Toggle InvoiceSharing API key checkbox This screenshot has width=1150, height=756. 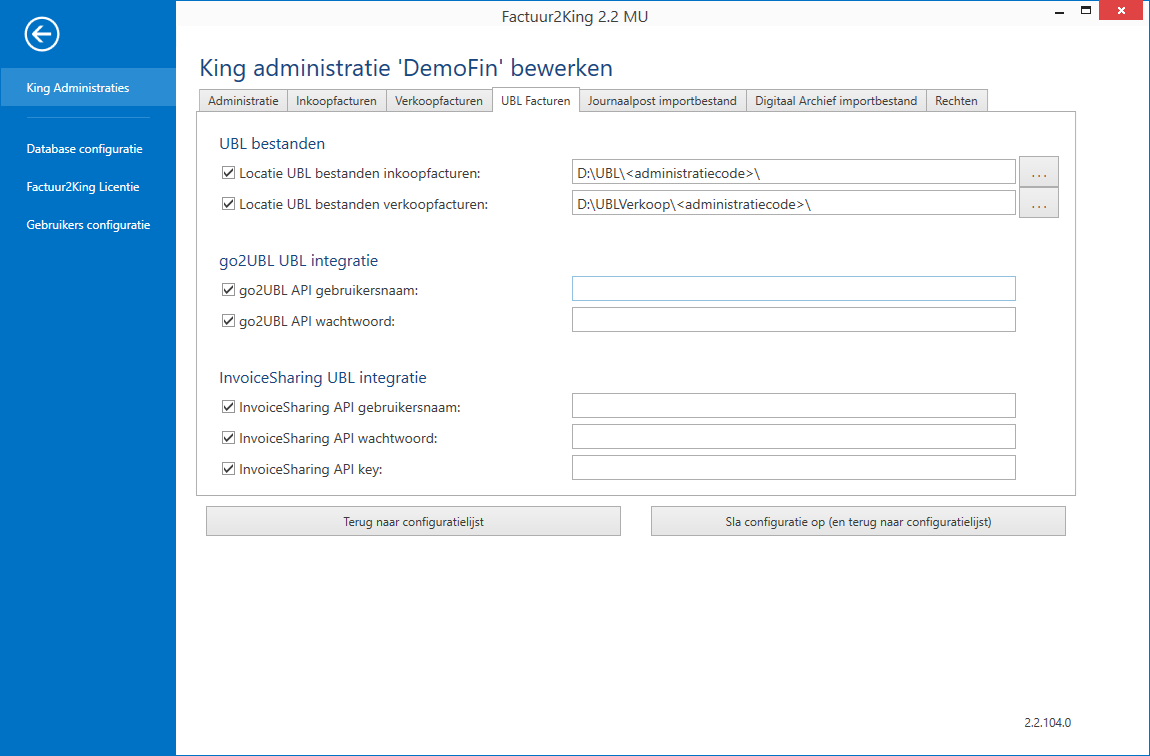228,469
